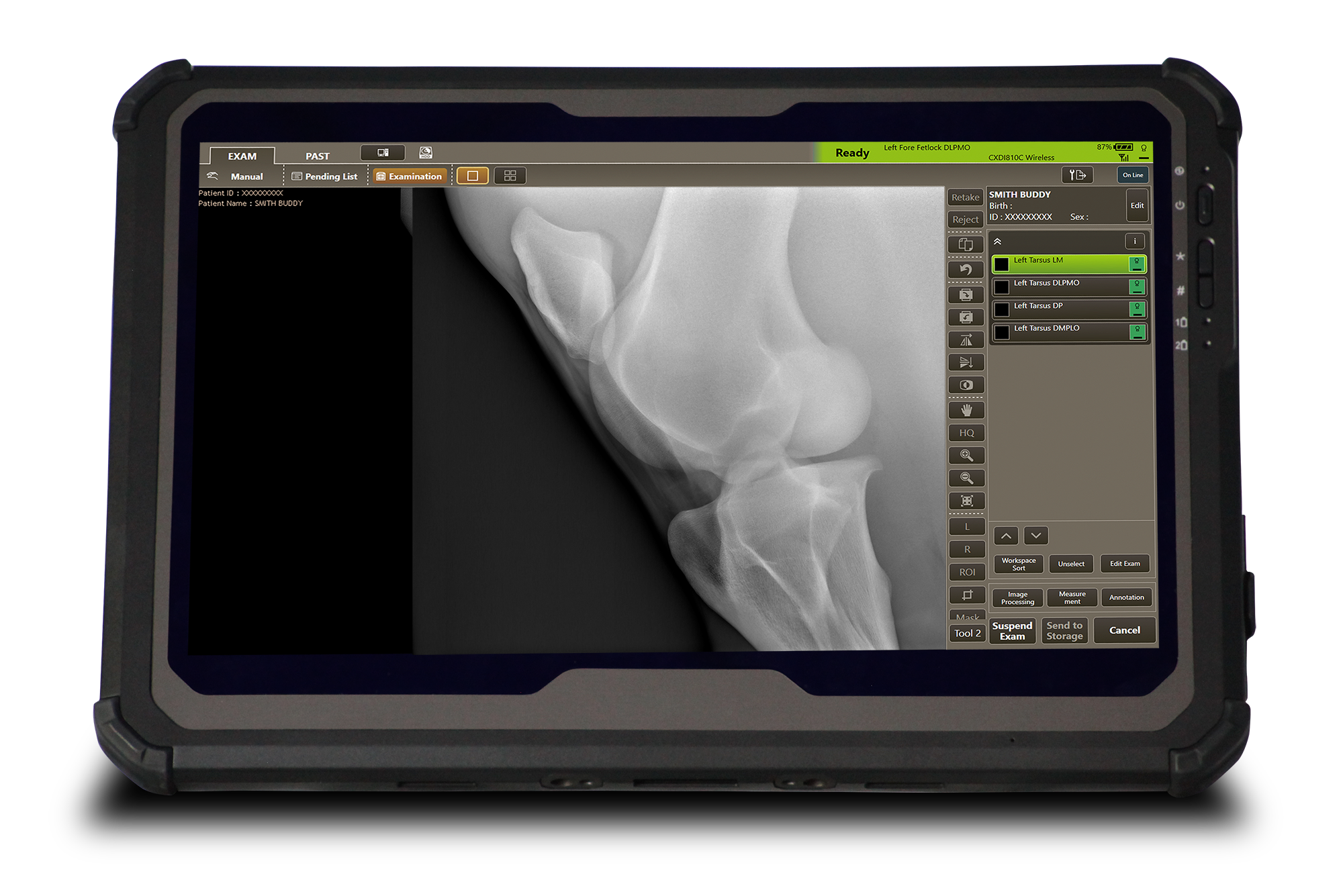Open the PAST tab
Screen dimensions: 1343x896
click(318, 156)
